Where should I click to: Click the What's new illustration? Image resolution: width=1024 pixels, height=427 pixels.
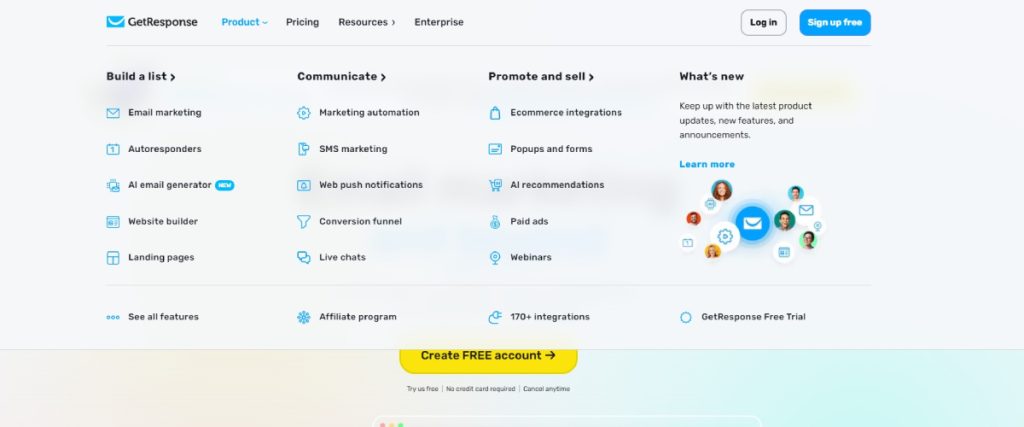(x=752, y=222)
